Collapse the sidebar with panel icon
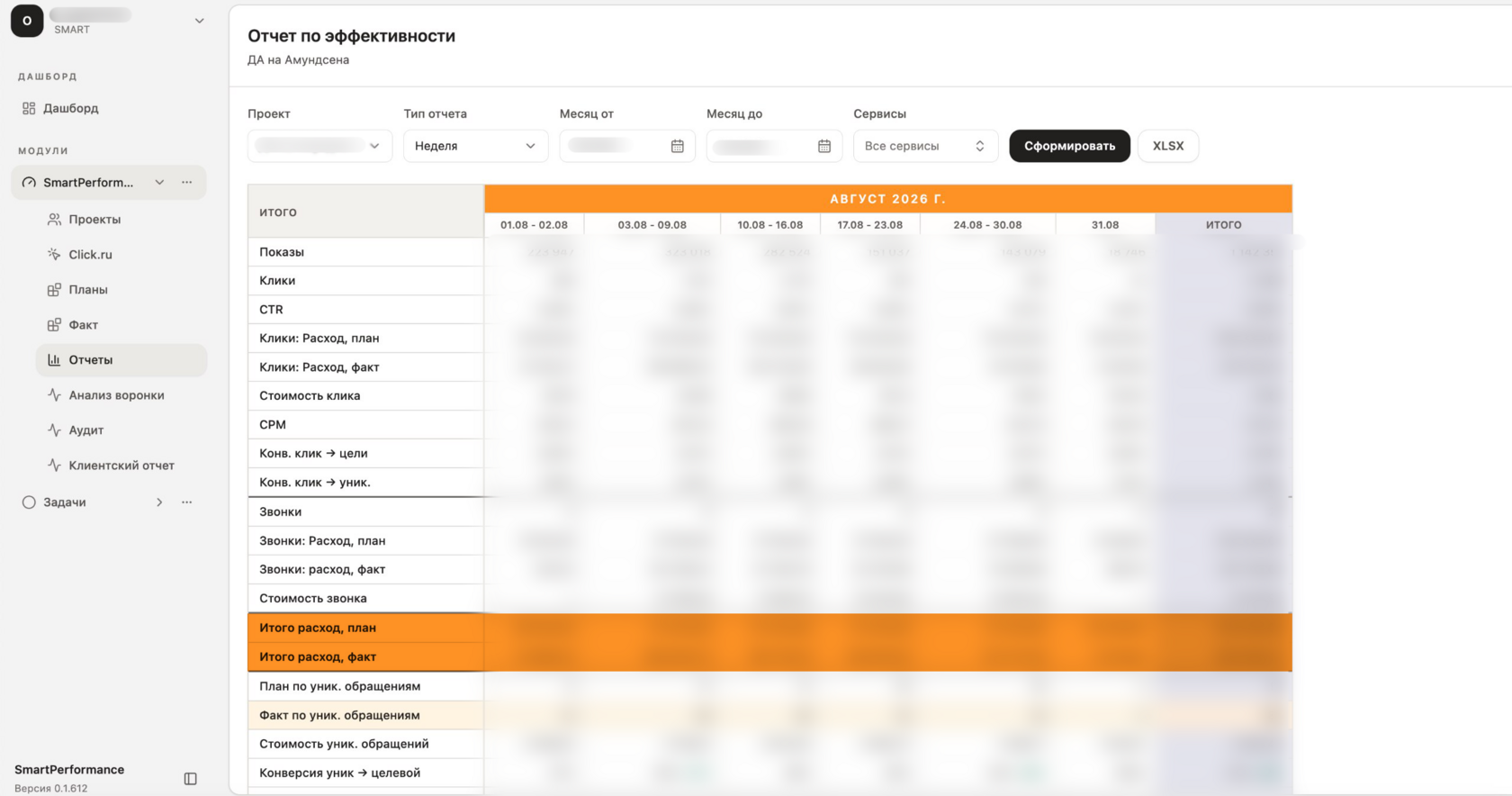1512x796 pixels. tap(190, 779)
